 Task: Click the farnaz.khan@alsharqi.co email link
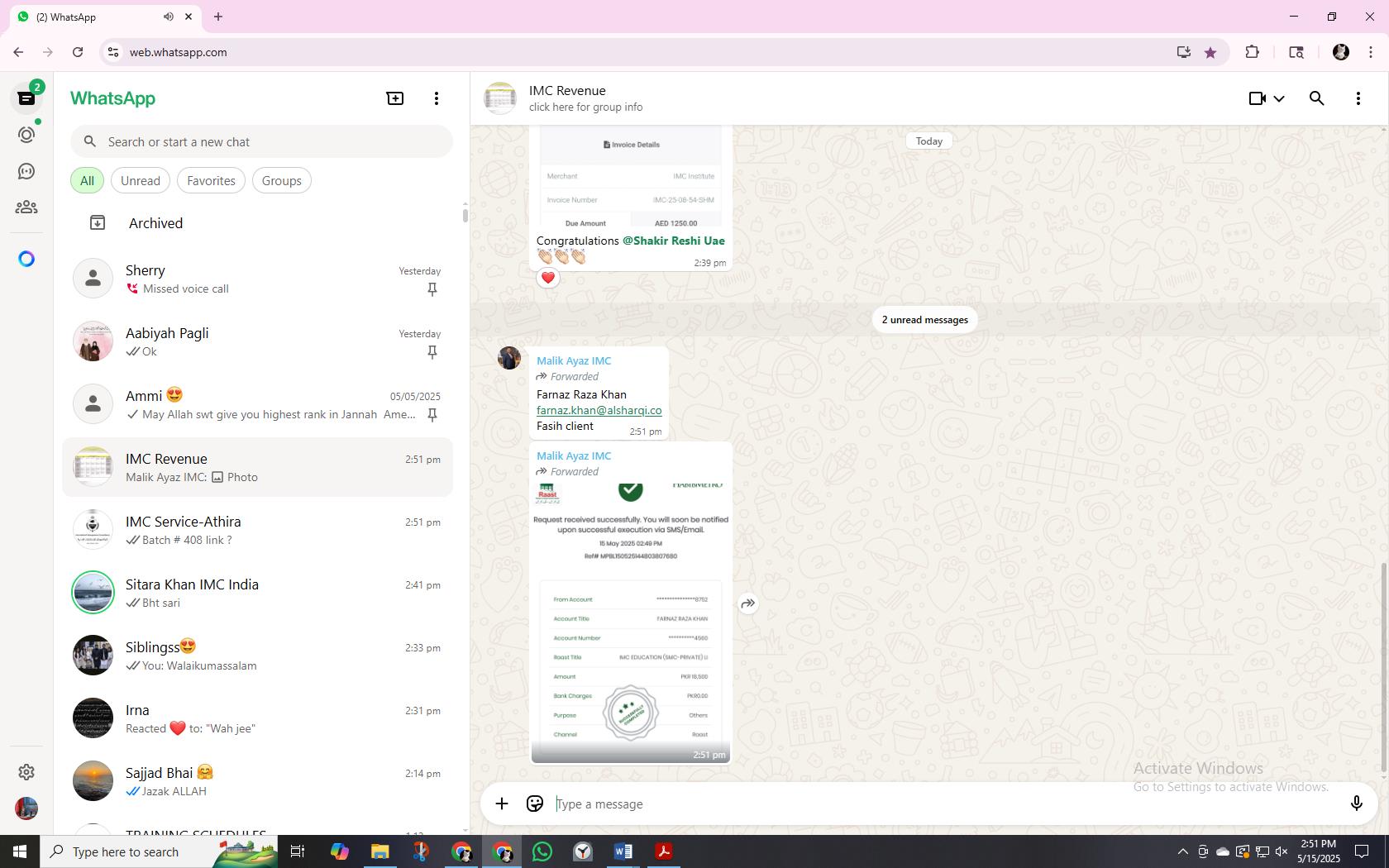pyautogui.click(x=599, y=410)
